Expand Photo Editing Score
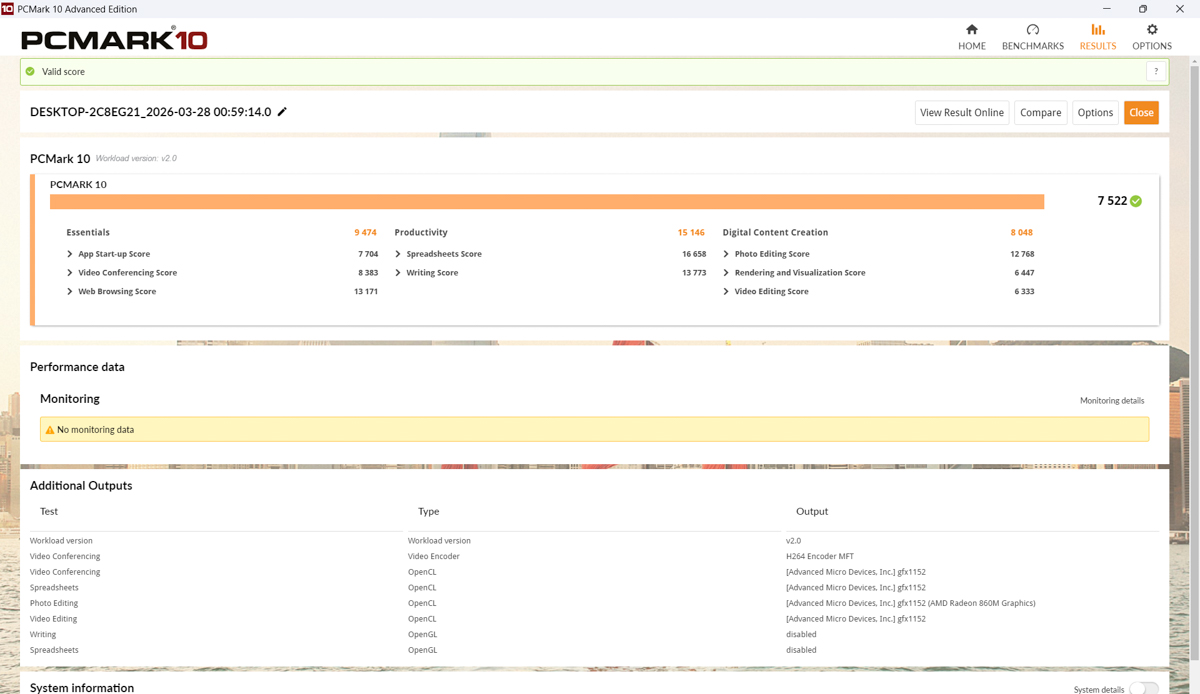Image resolution: width=1200 pixels, height=694 pixels. pos(726,254)
